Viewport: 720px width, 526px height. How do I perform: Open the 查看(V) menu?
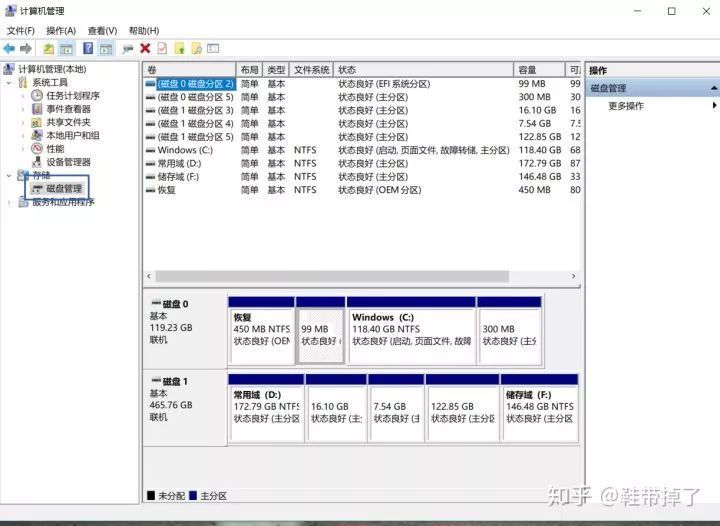tap(102, 31)
